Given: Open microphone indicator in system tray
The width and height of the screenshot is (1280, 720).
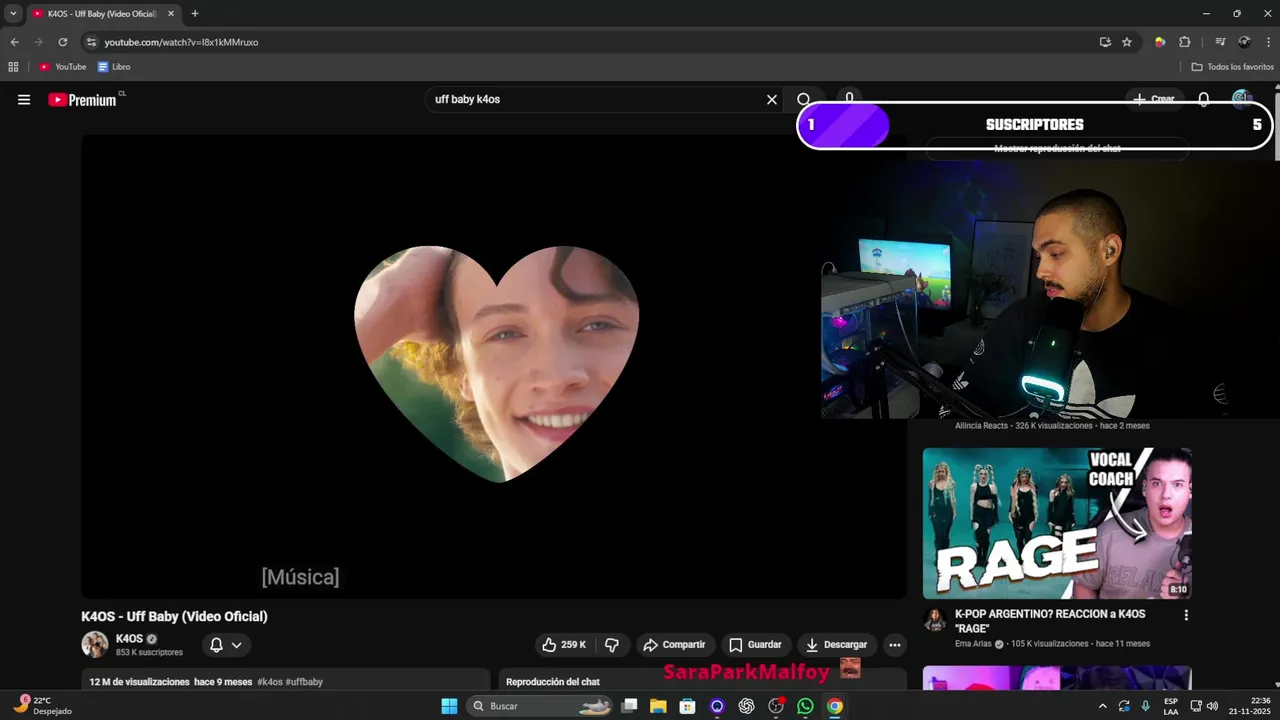Looking at the screenshot, I should (1145, 706).
